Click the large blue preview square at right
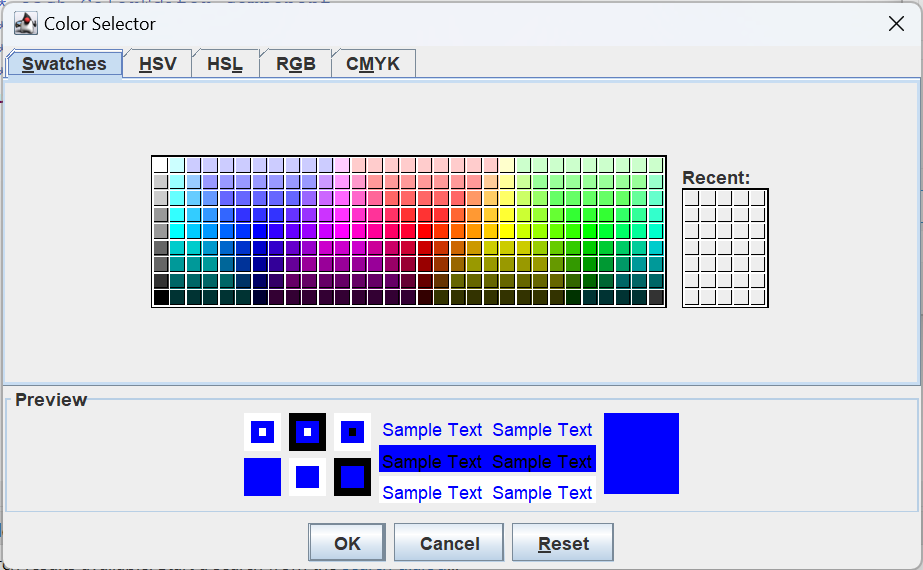Viewport: 923px width, 570px height. pos(641,453)
